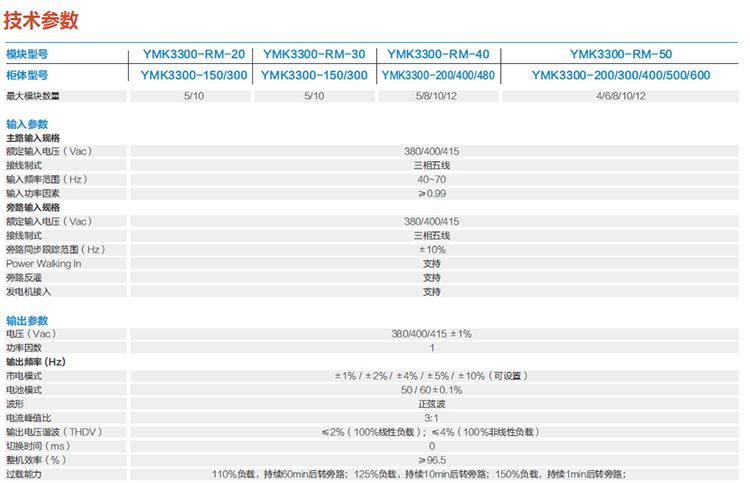Click 支持 in the 旁路反灌 row

pos(431,278)
